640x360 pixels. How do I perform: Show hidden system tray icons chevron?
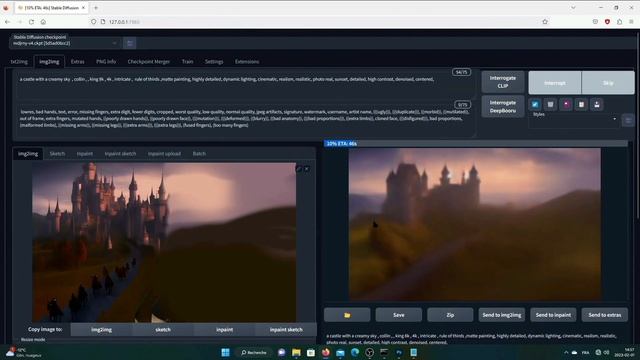[566, 352]
